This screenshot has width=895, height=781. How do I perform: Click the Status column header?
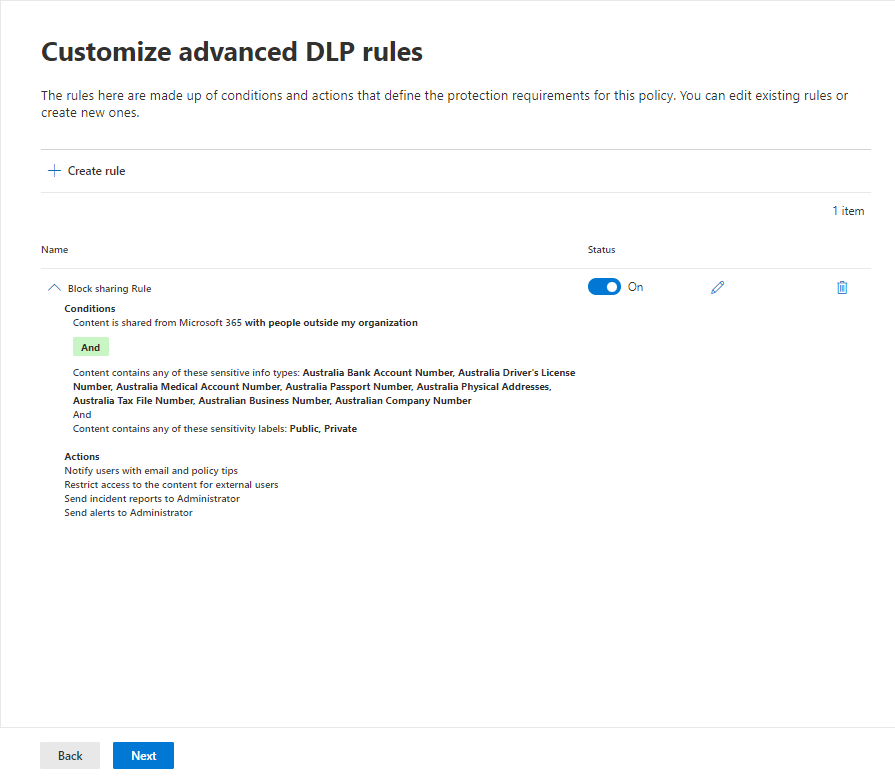pos(601,250)
